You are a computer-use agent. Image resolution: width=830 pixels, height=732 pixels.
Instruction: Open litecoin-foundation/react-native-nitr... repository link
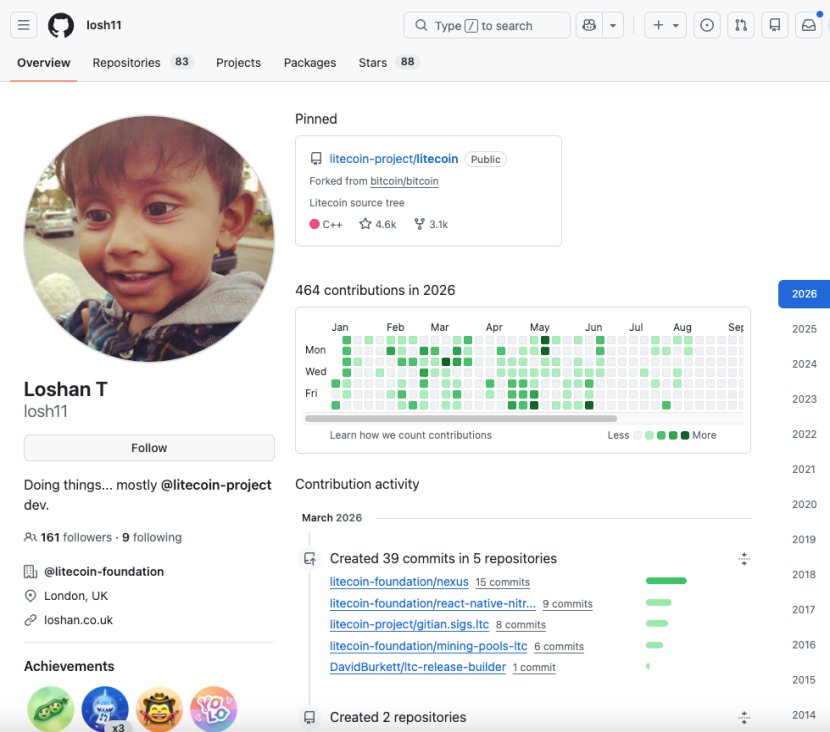(x=432, y=603)
